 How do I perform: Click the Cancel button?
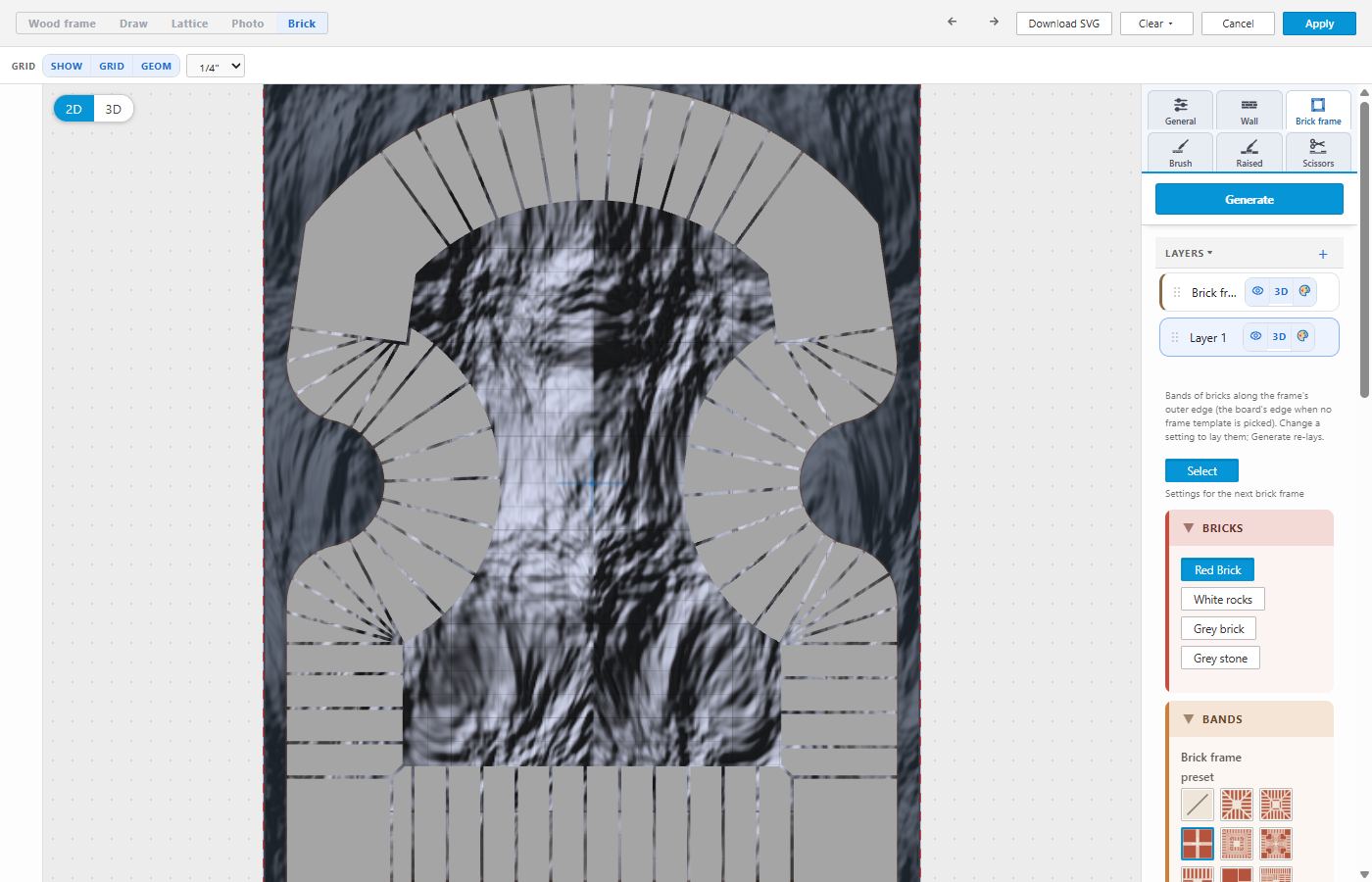(x=1238, y=24)
